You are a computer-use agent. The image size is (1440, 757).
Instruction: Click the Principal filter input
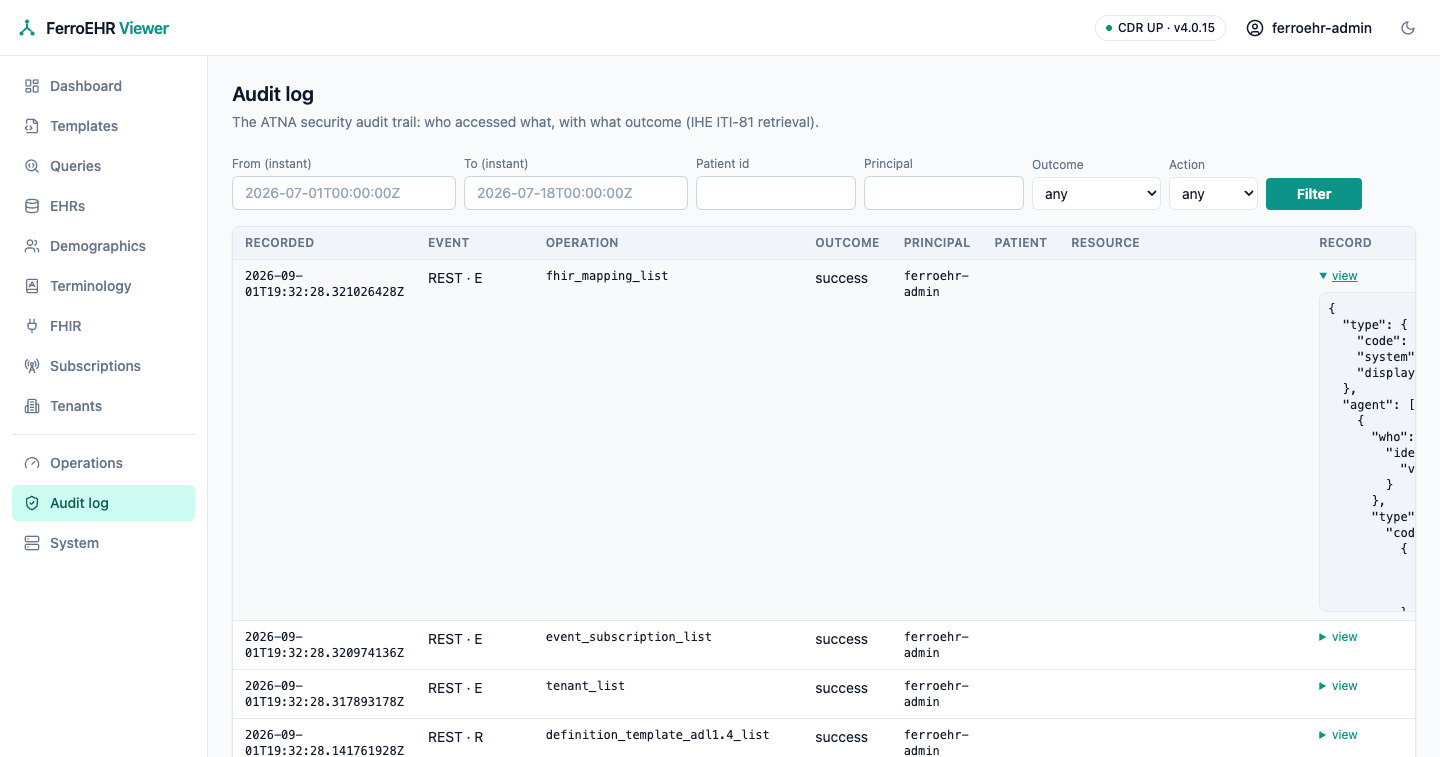point(944,193)
